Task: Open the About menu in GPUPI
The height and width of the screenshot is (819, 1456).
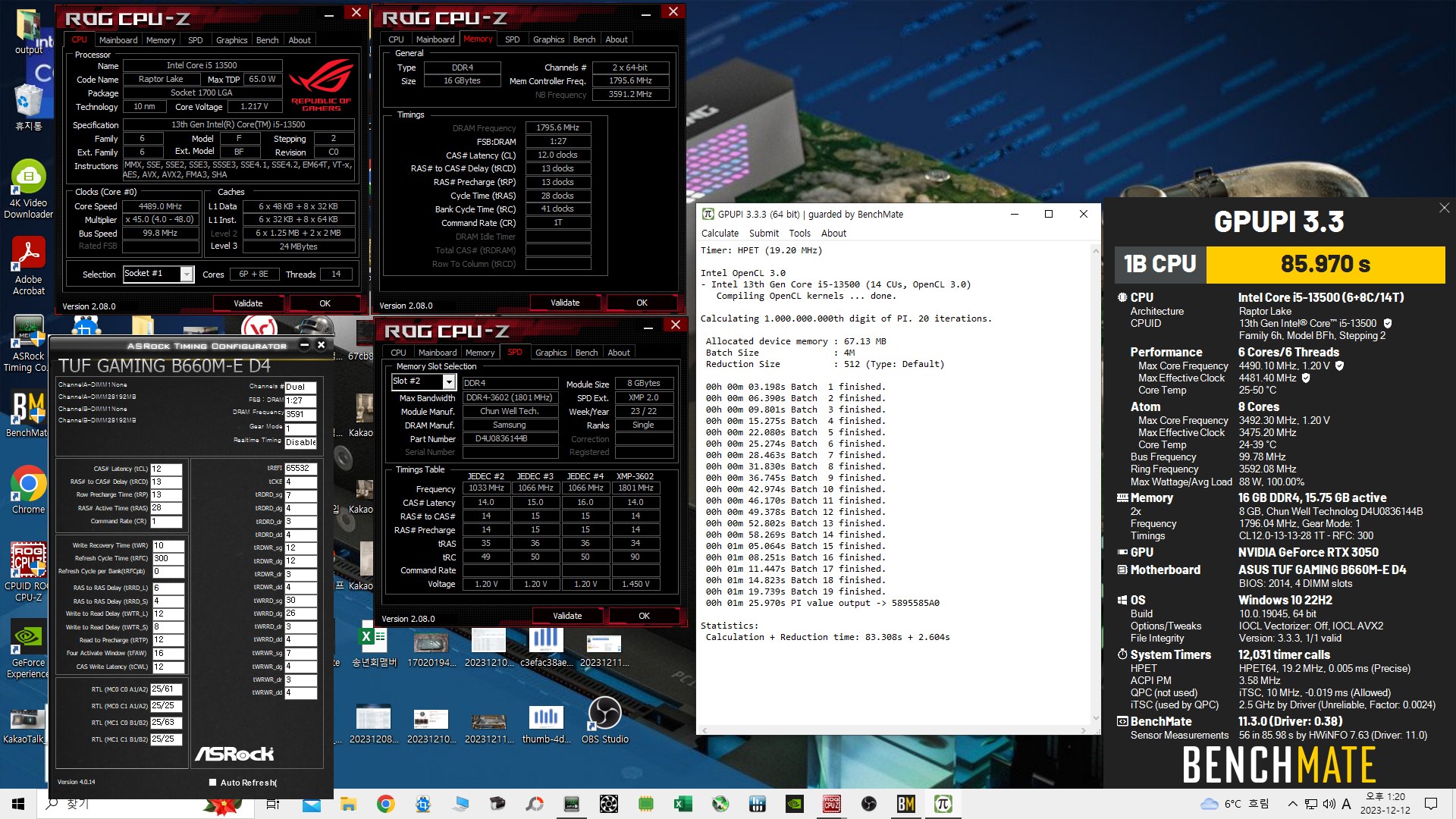Action: pyautogui.click(x=833, y=234)
